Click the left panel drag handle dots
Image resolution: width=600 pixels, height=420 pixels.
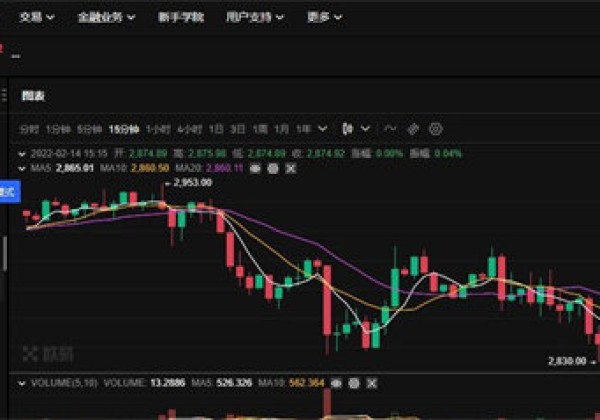pos(4,95)
